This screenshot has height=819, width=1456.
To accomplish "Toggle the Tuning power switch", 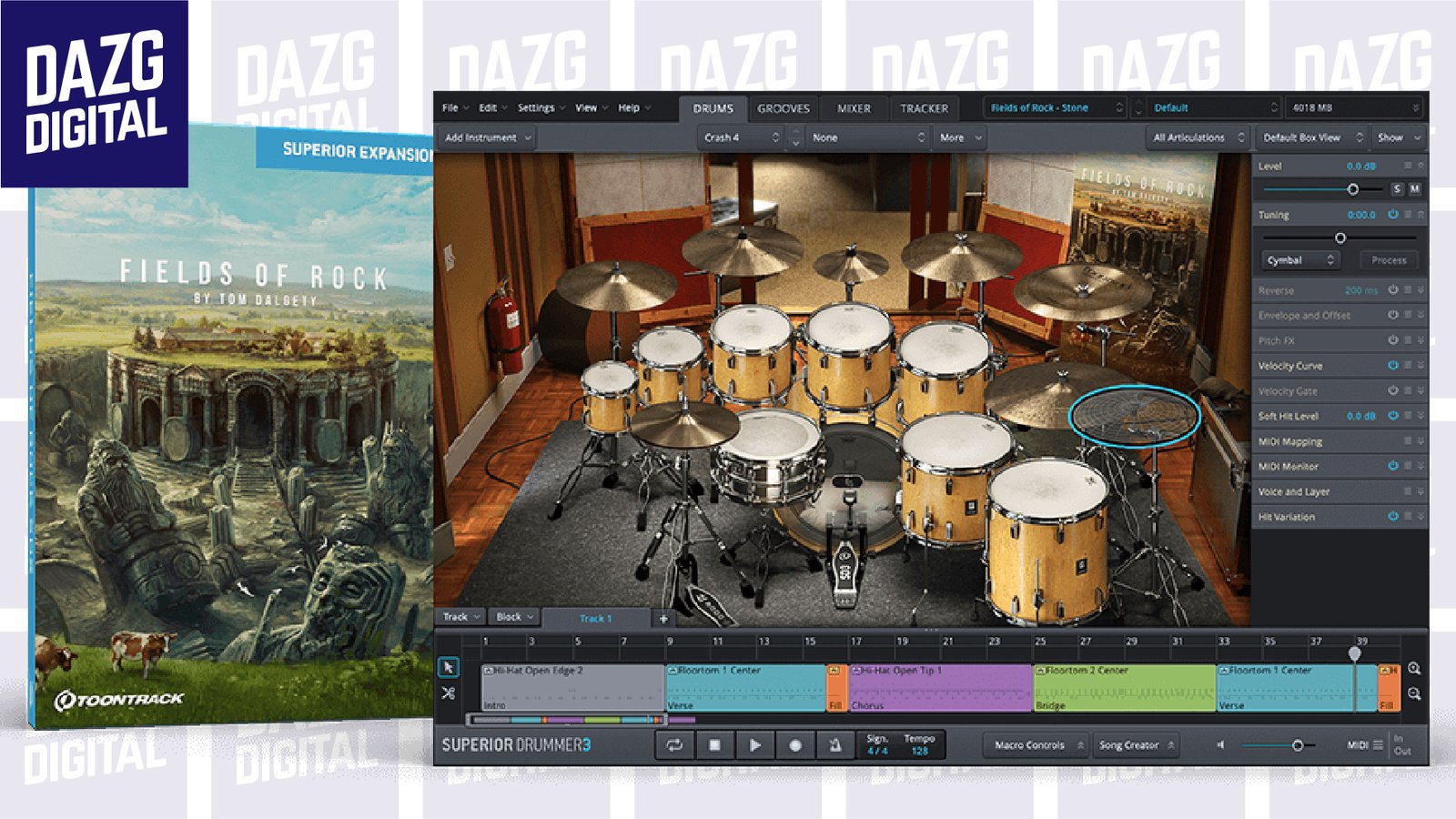I will coord(1393,215).
